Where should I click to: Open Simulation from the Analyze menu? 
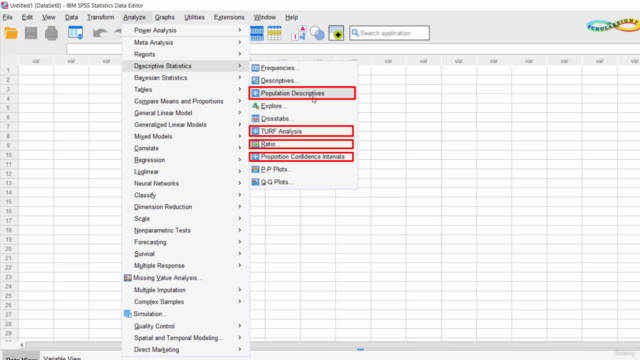(x=186, y=314)
